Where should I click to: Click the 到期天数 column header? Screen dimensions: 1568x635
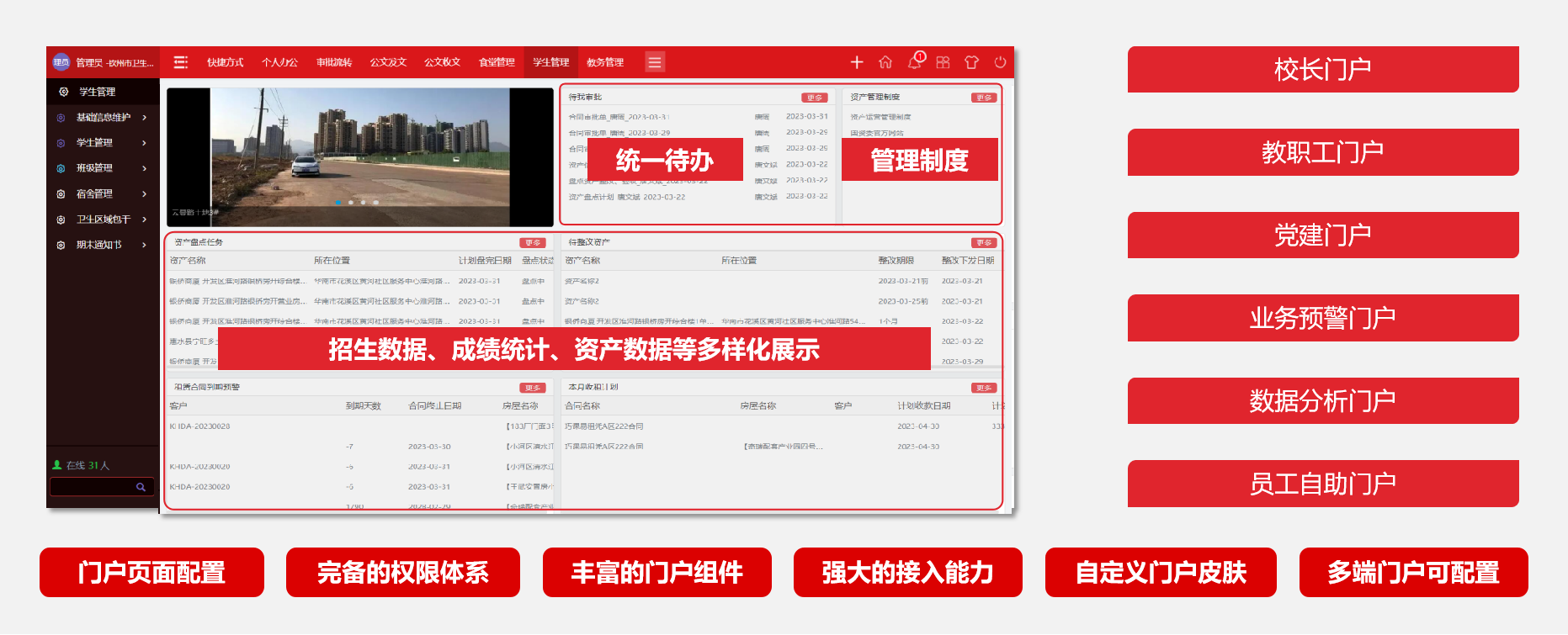[x=364, y=406]
